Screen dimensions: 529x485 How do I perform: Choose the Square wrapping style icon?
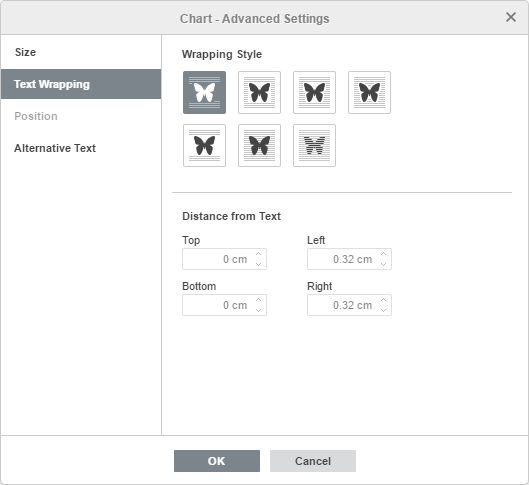pos(259,92)
